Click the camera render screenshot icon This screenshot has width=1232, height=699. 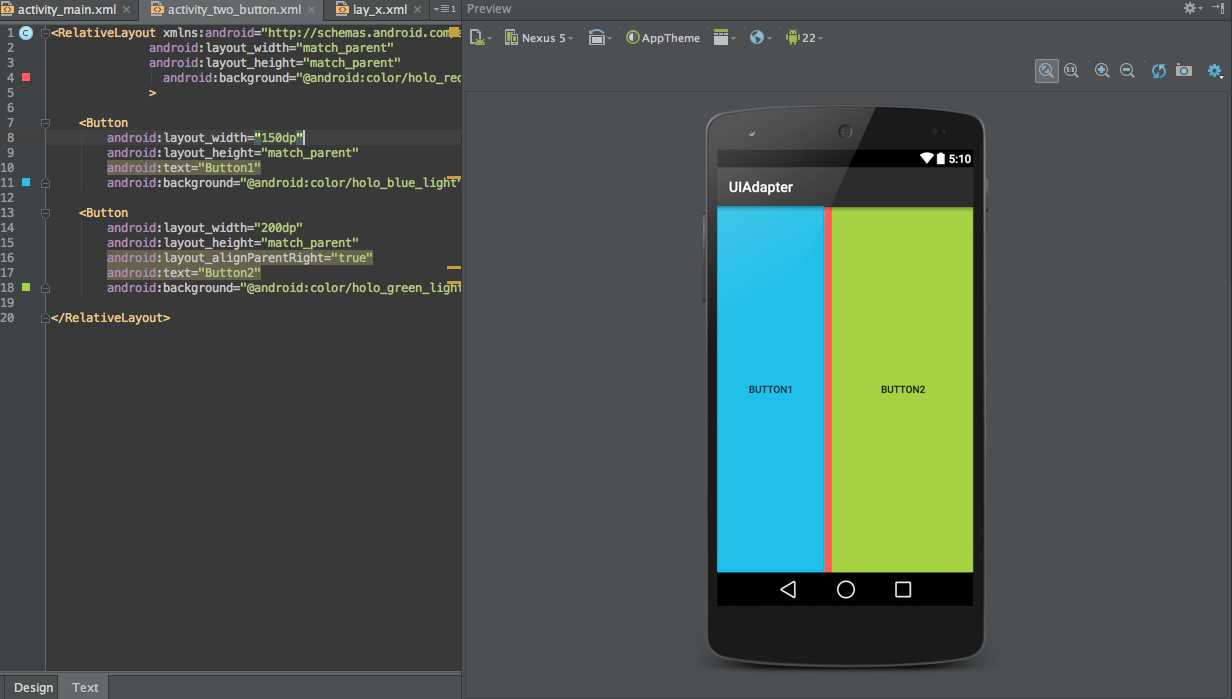(x=1184, y=71)
